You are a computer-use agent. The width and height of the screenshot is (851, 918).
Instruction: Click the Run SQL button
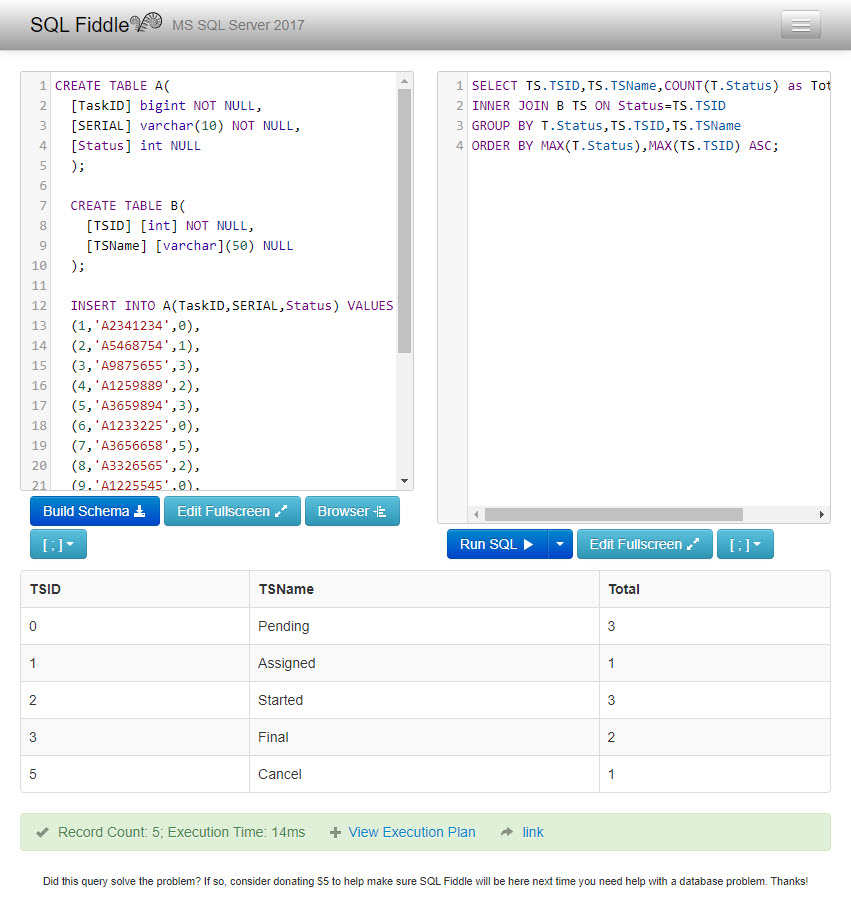[x=497, y=544]
